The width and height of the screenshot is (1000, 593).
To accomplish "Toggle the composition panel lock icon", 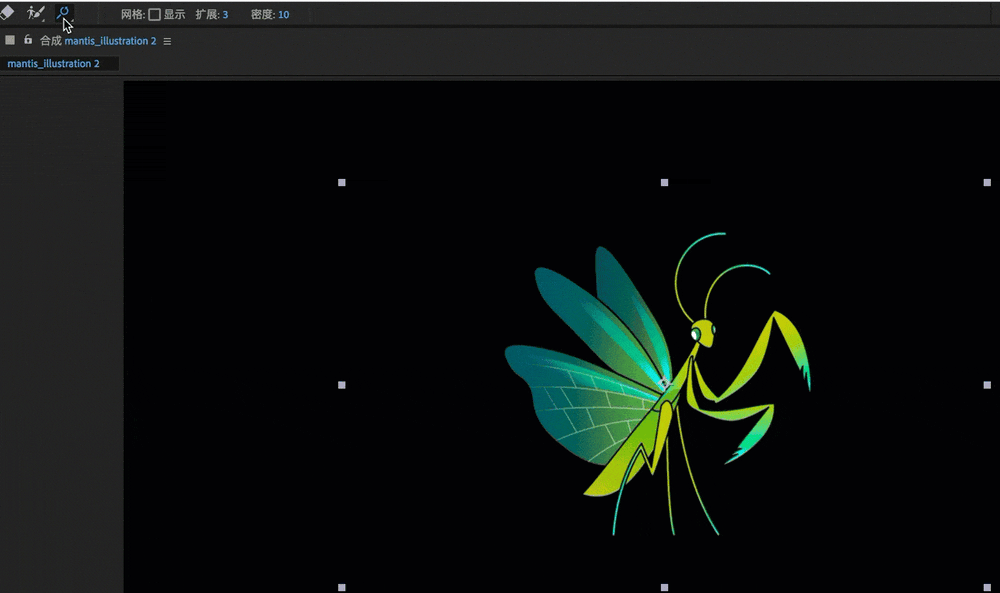I will coord(28,40).
